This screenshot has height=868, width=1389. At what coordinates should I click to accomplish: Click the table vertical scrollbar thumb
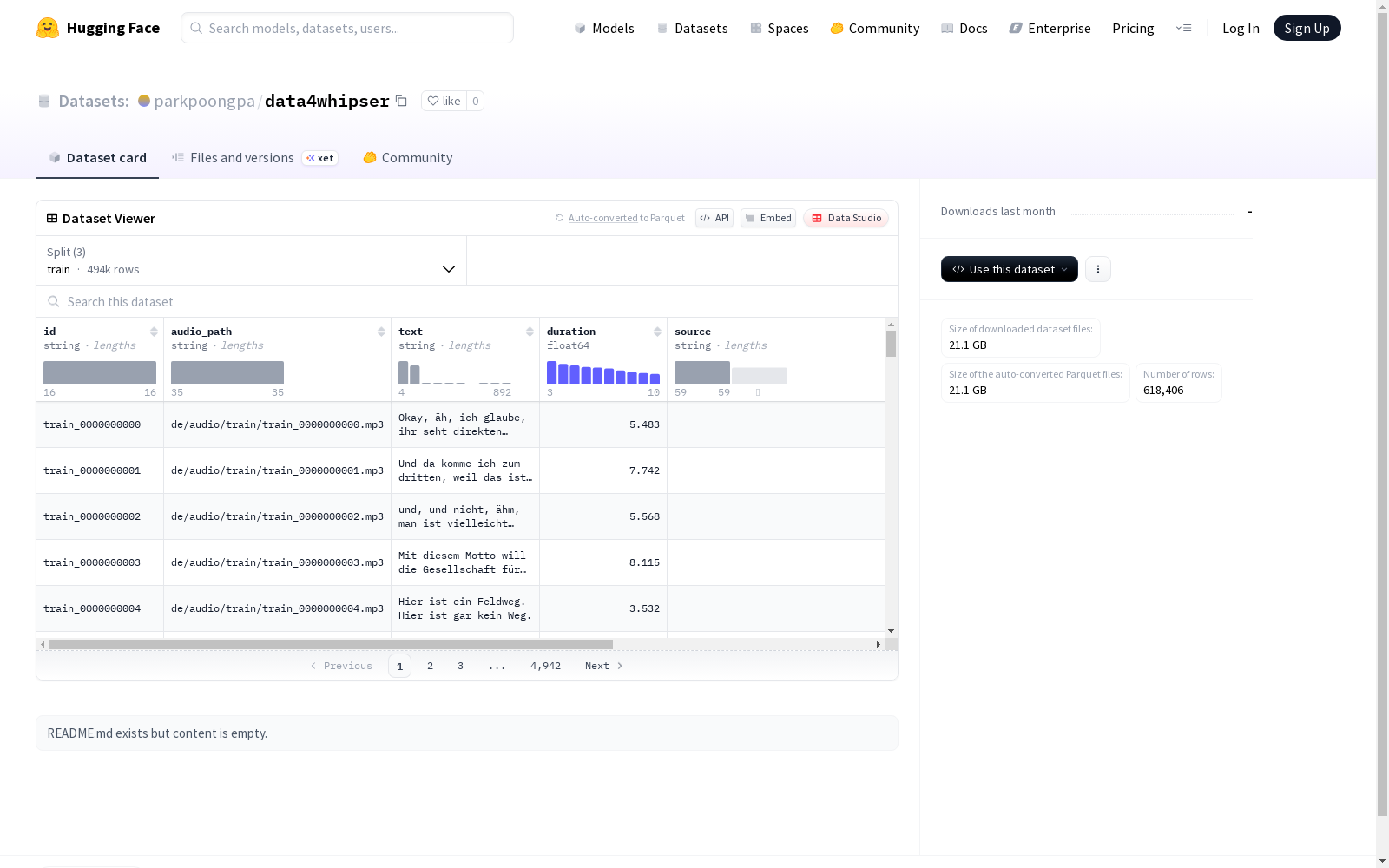point(891,344)
